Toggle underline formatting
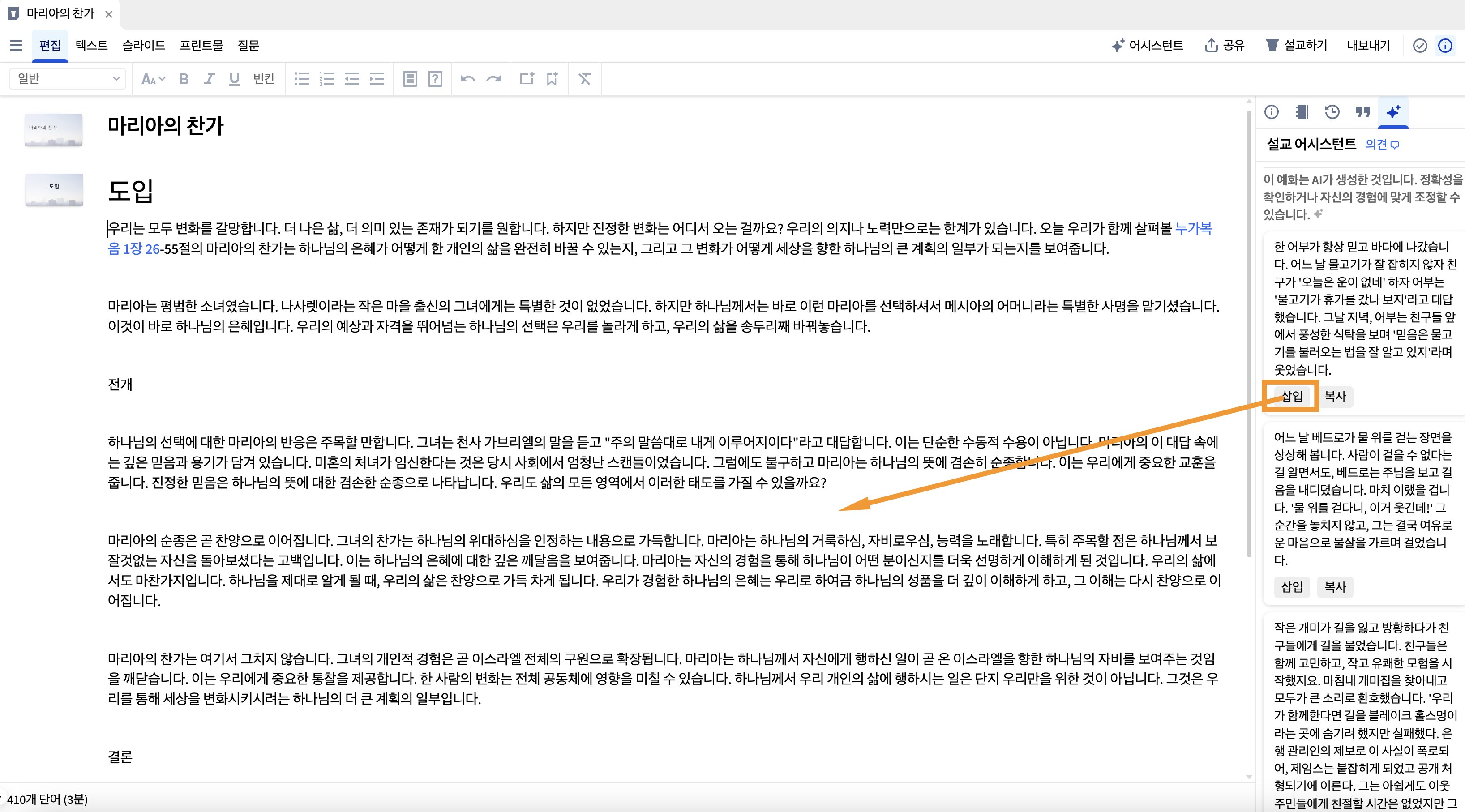Image resolution: width=1465 pixels, height=812 pixels. (234, 78)
